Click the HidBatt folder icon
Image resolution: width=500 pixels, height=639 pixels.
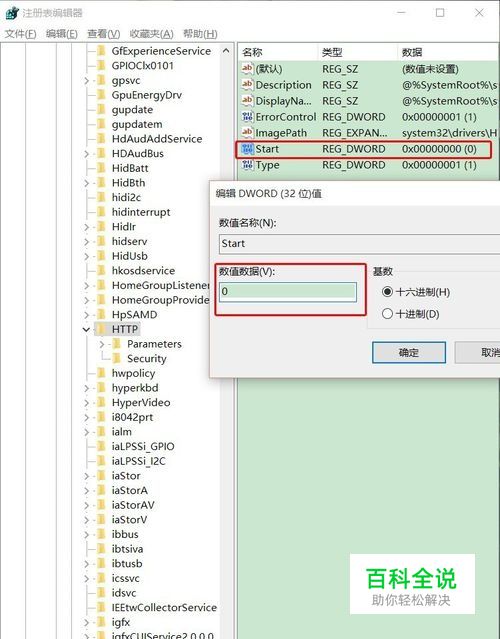coord(101,168)
